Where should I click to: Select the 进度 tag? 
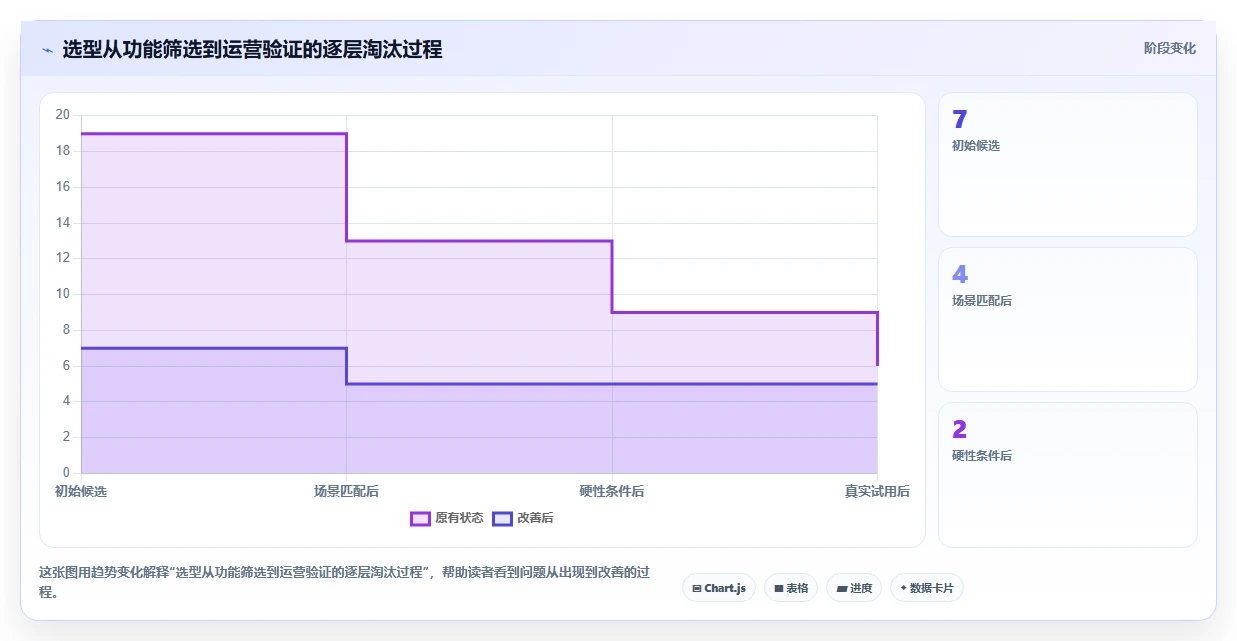(854, 588)
